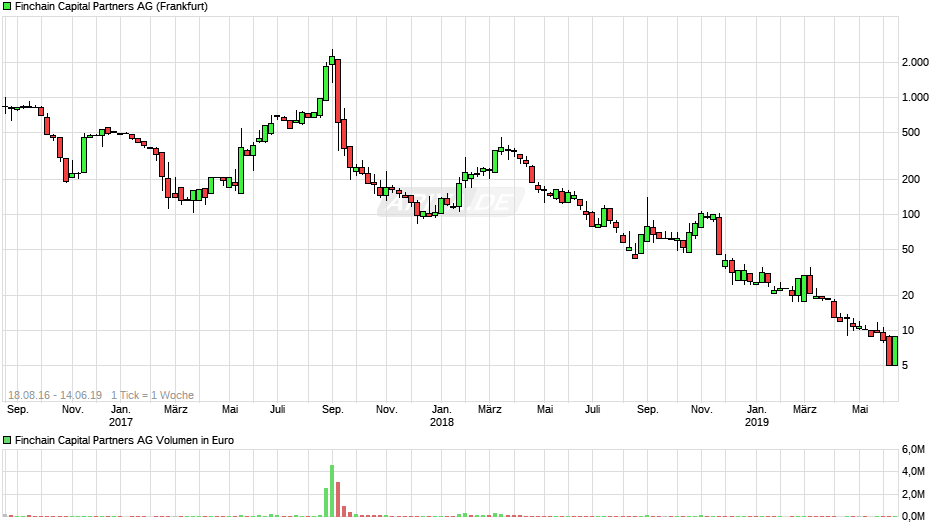The height and width of the screenshot is (526, 940).
Task: Click the '100' price axis label
Action: click(911, 214)
